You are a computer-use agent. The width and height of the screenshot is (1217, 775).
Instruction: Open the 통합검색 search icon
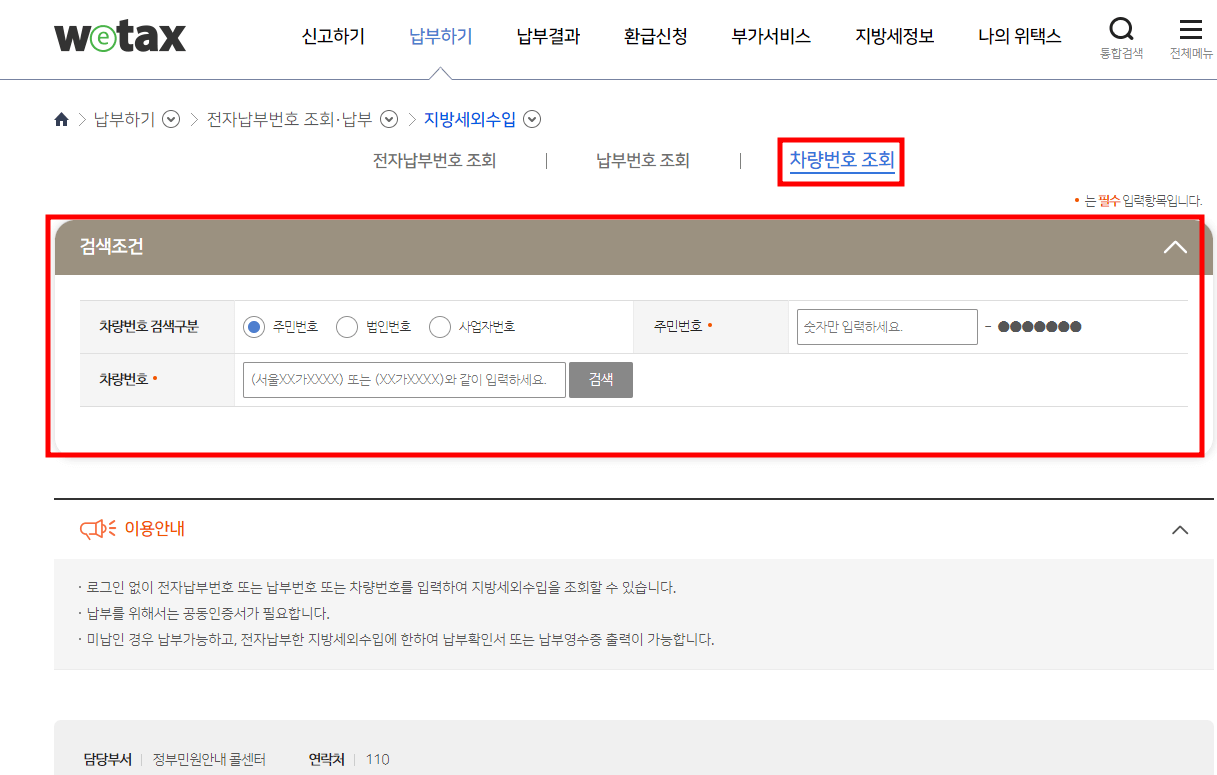[x=1121, y=31]
